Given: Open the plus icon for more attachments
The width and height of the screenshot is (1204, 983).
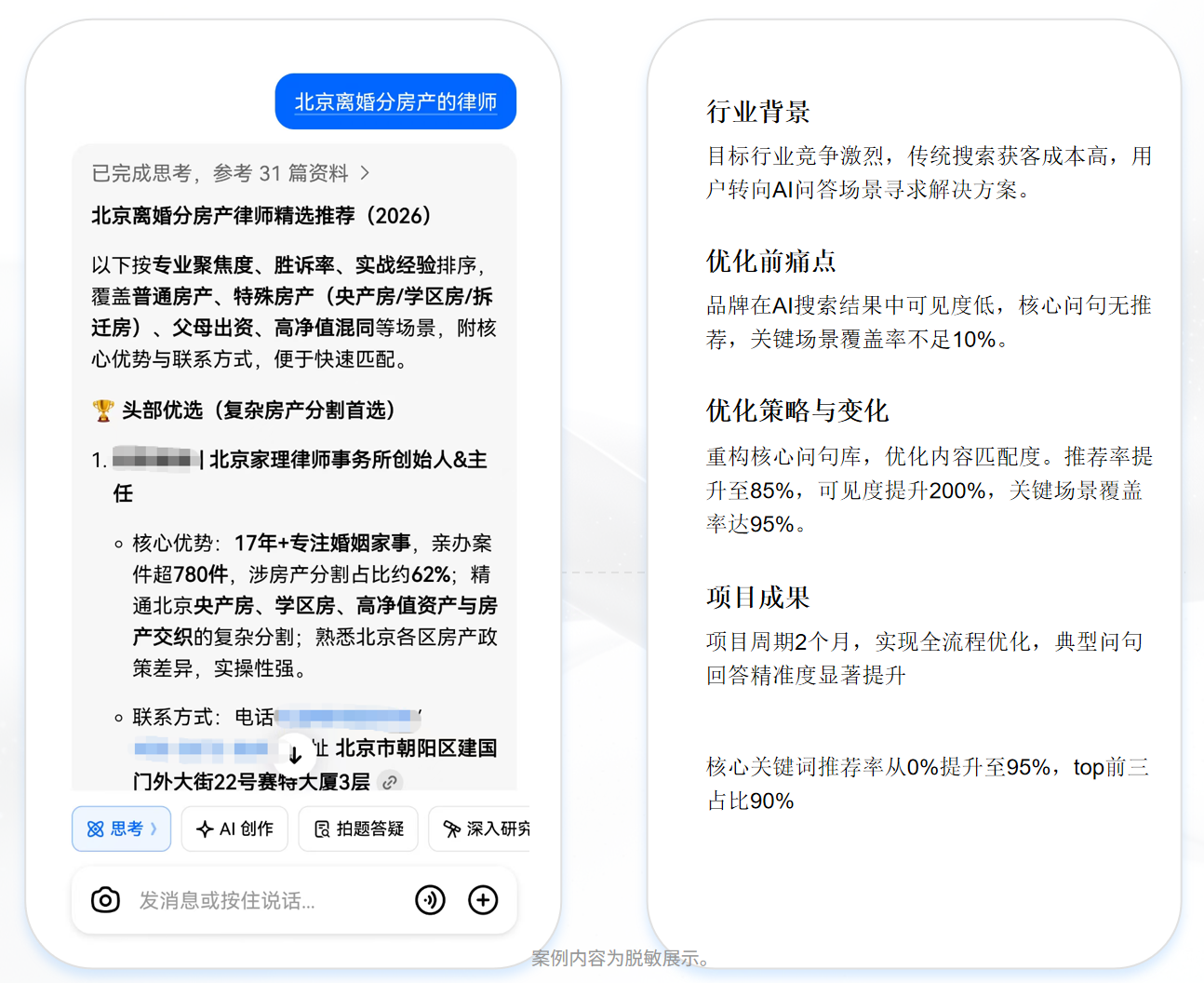Looking at the screenshot, I should pos(483,900).
